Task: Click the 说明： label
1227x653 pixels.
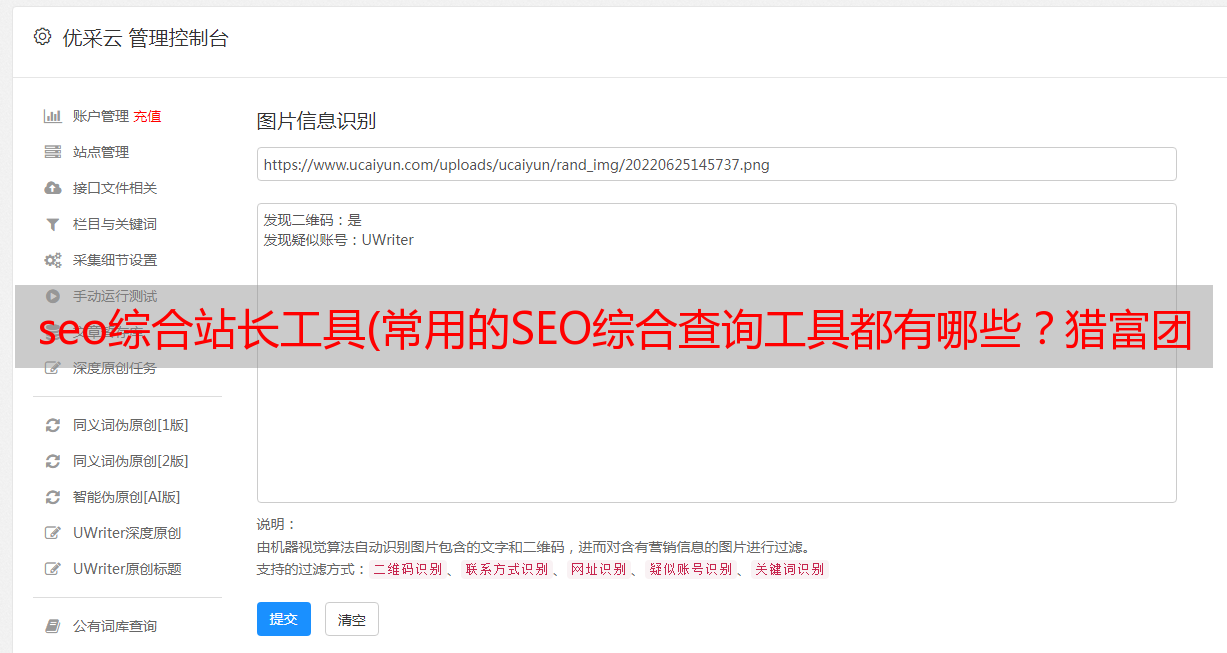Action: pyautogui.click(x=276, y=524)
